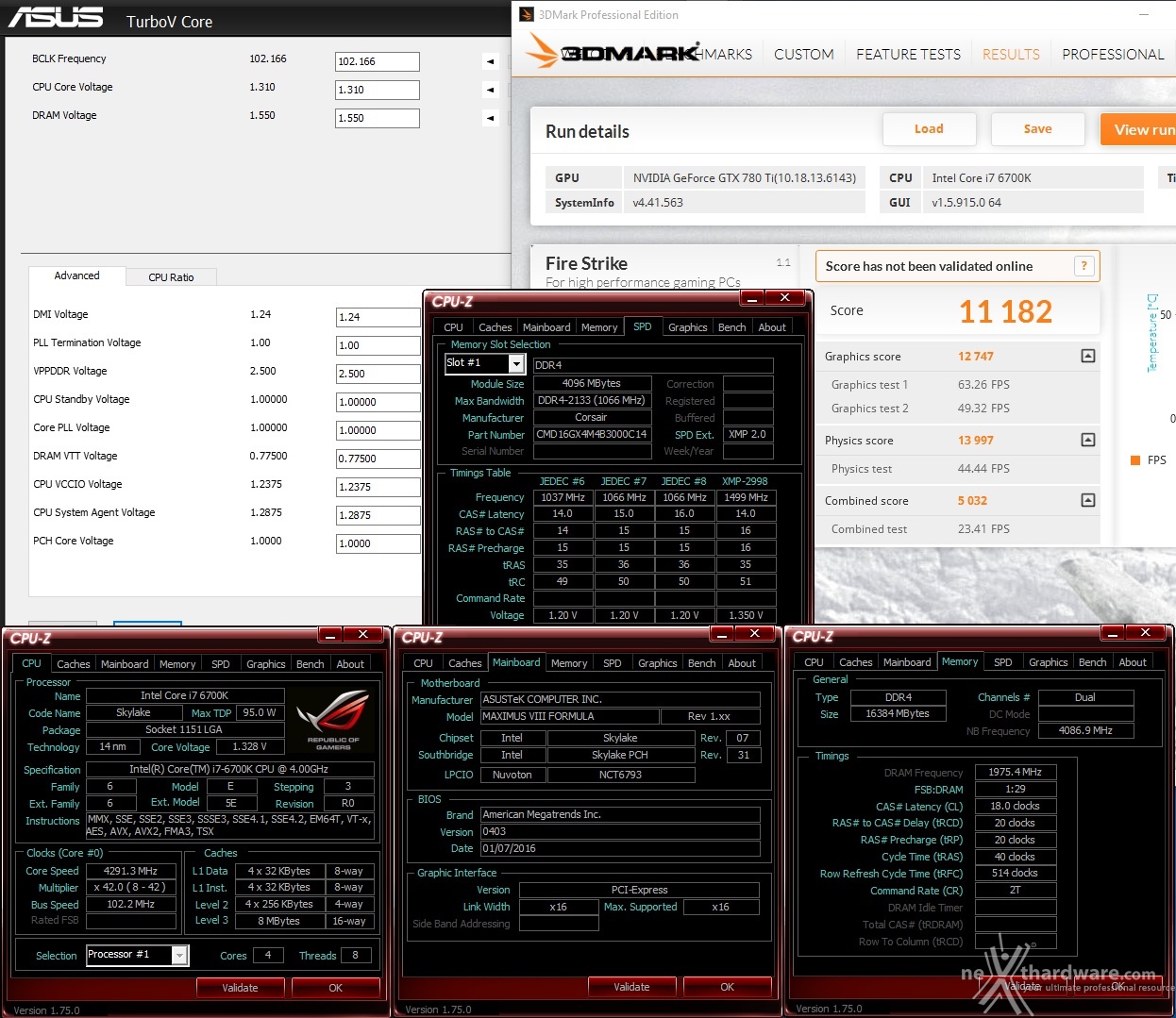
Task: Click Validate in the CPU-Z Motherboard window
Action: [x=631, y=987]
